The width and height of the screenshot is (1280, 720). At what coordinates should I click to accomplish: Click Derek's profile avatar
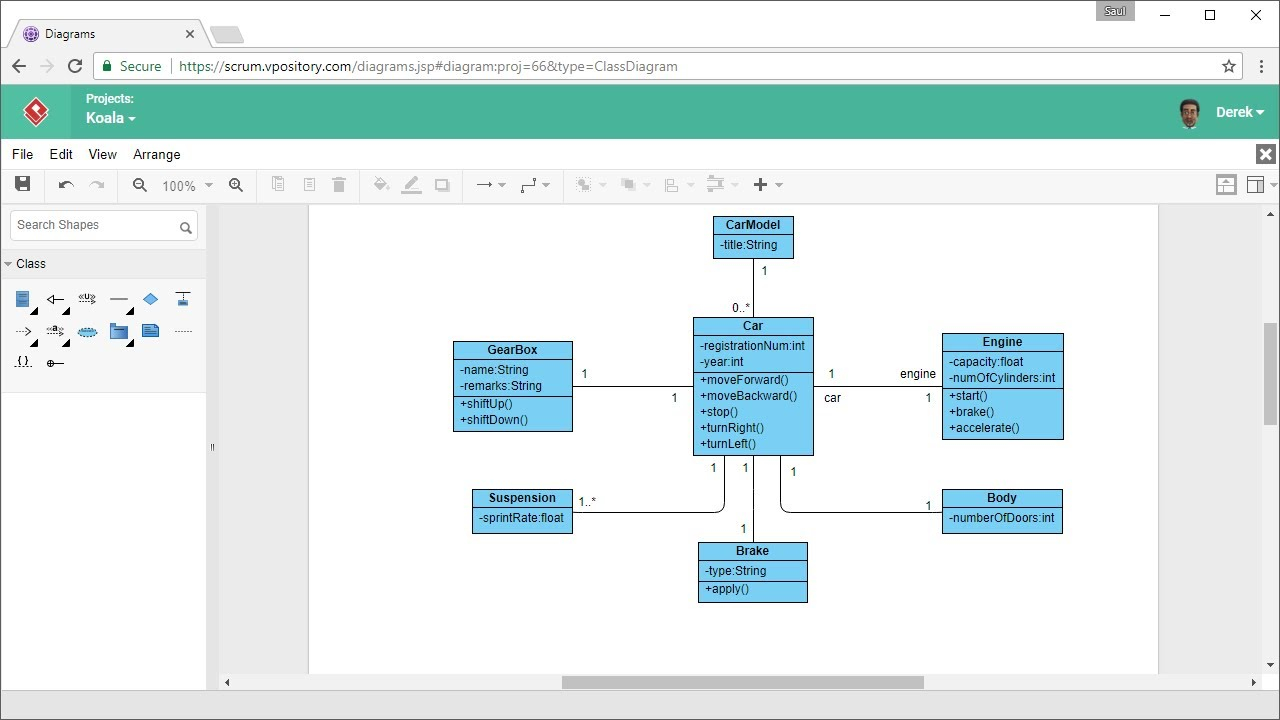(1189, 113)
